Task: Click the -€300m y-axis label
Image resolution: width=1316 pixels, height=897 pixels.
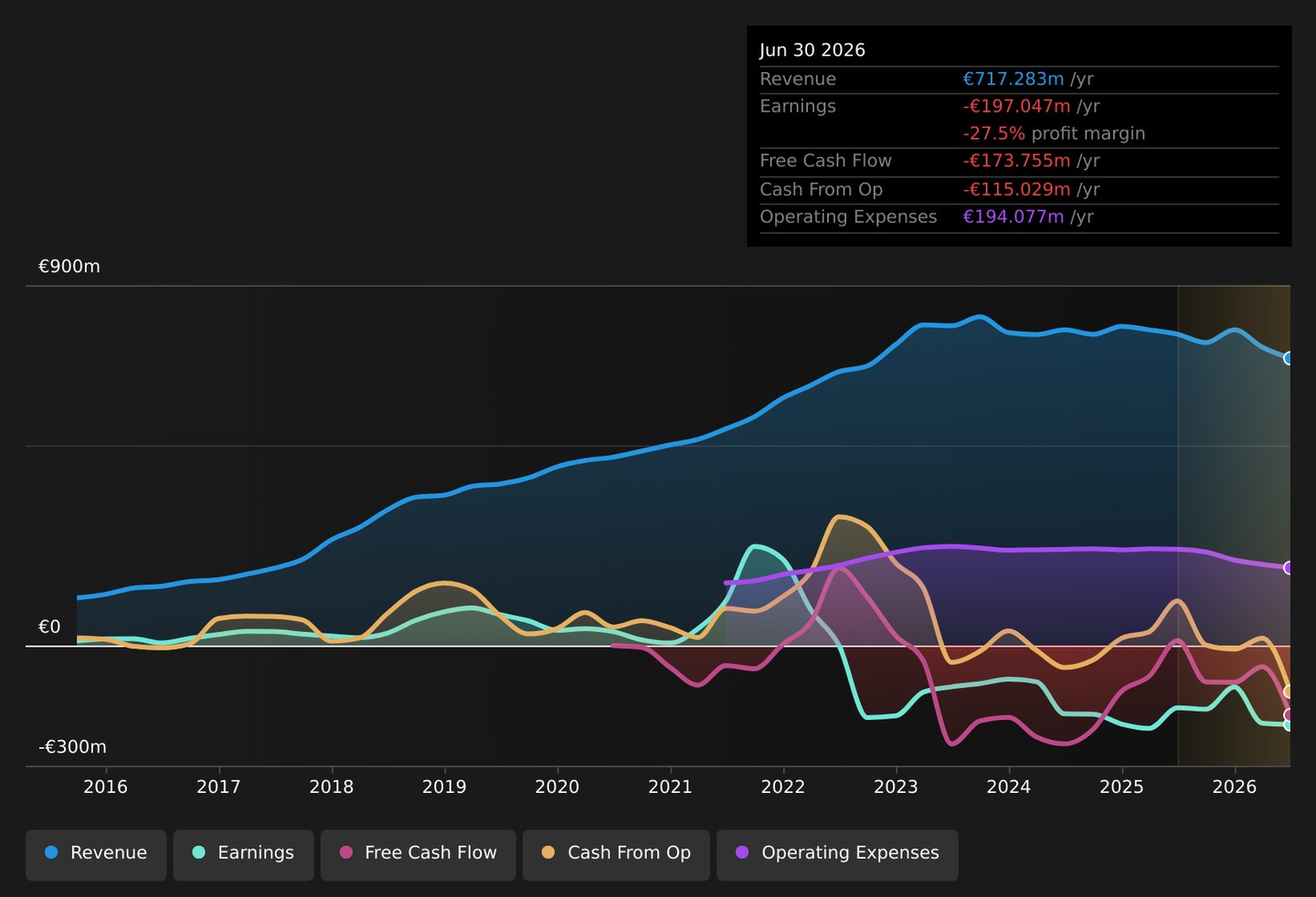Action: pyautogui.click(x=72, y=747)
